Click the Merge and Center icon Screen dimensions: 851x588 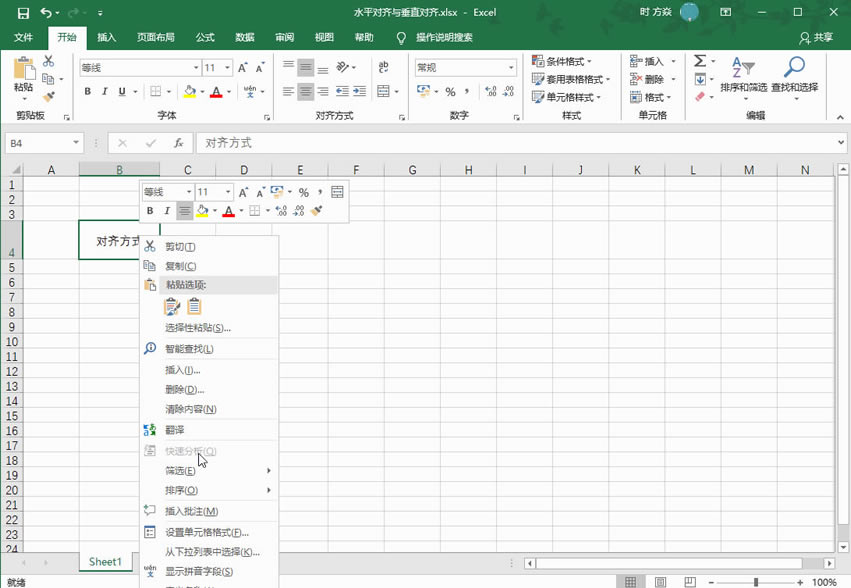click(x=385, y=91)
